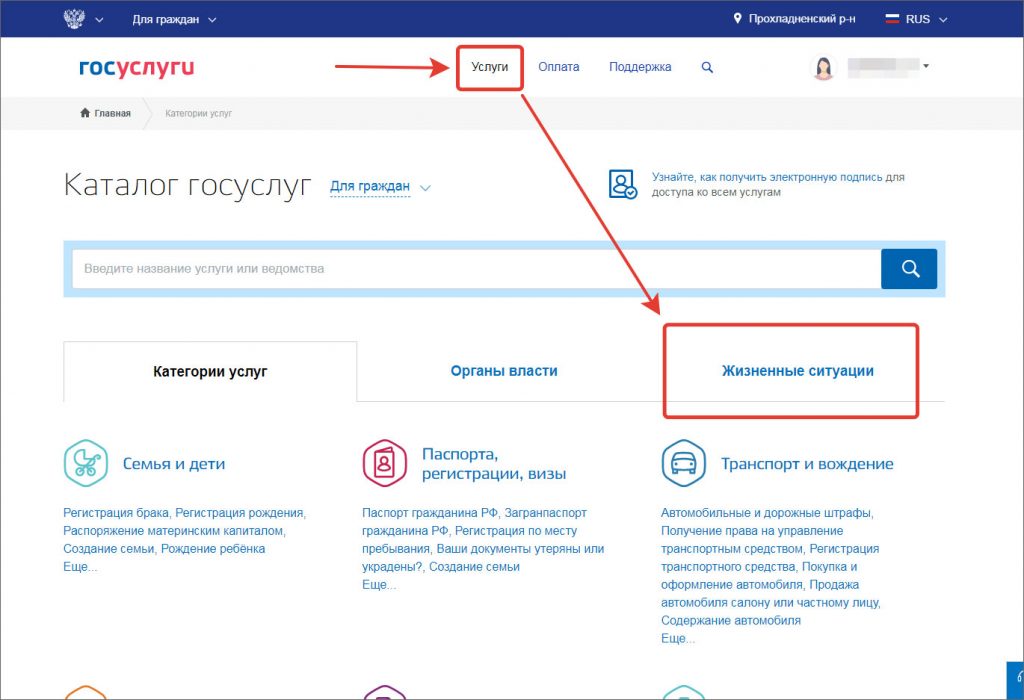Open the "Услуги" menu item

click(490, 67)
